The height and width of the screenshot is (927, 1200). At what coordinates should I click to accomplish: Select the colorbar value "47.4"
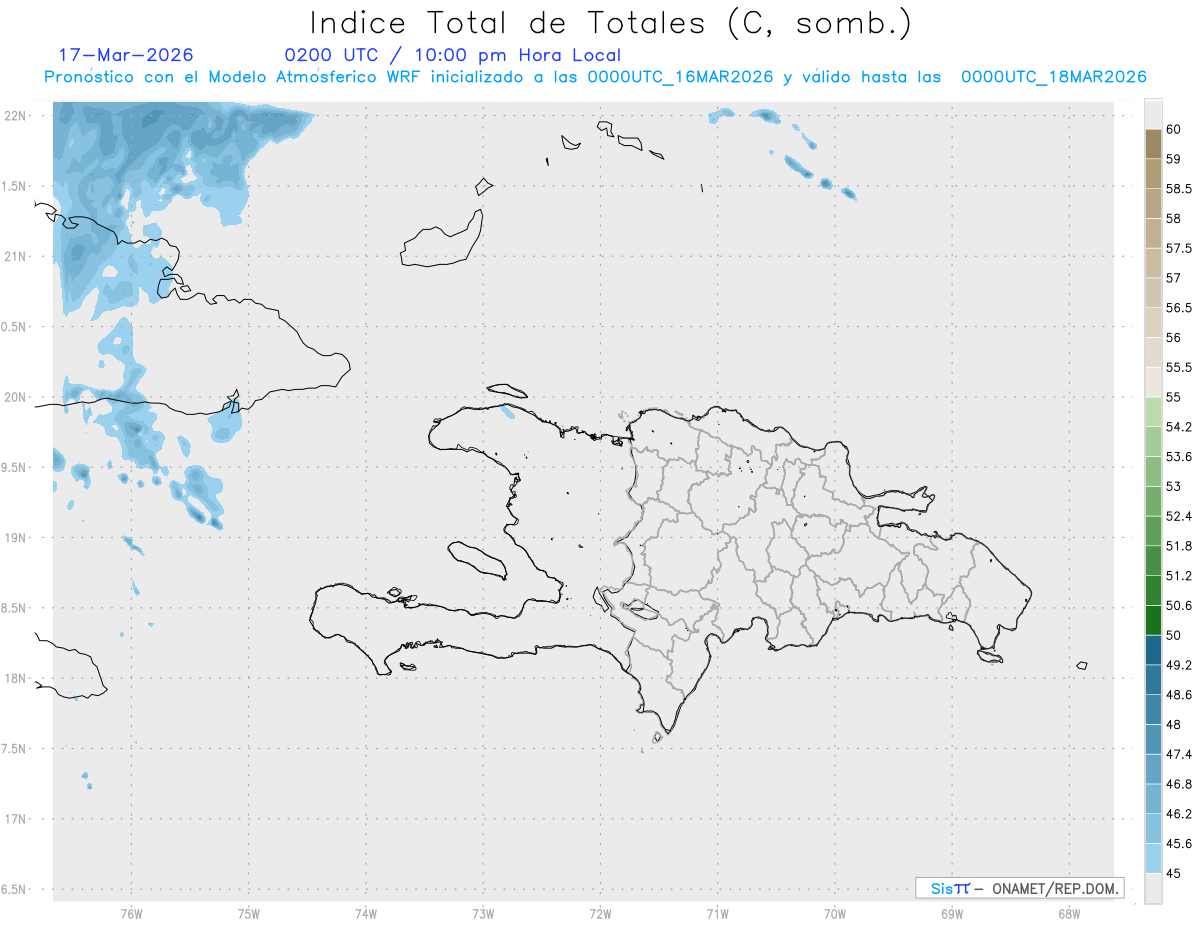[x=1178, y=754]
